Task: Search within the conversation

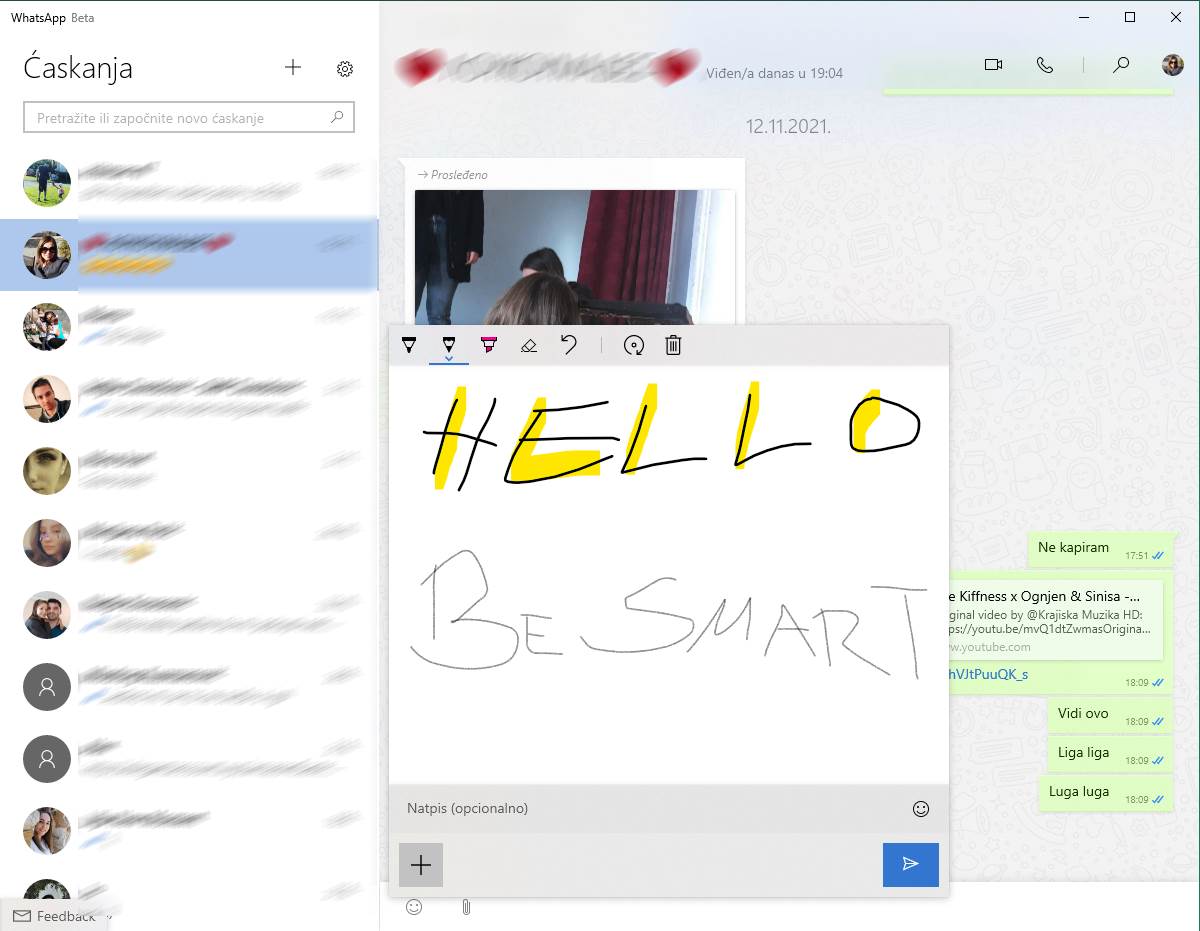Action: click(1121, 65)
